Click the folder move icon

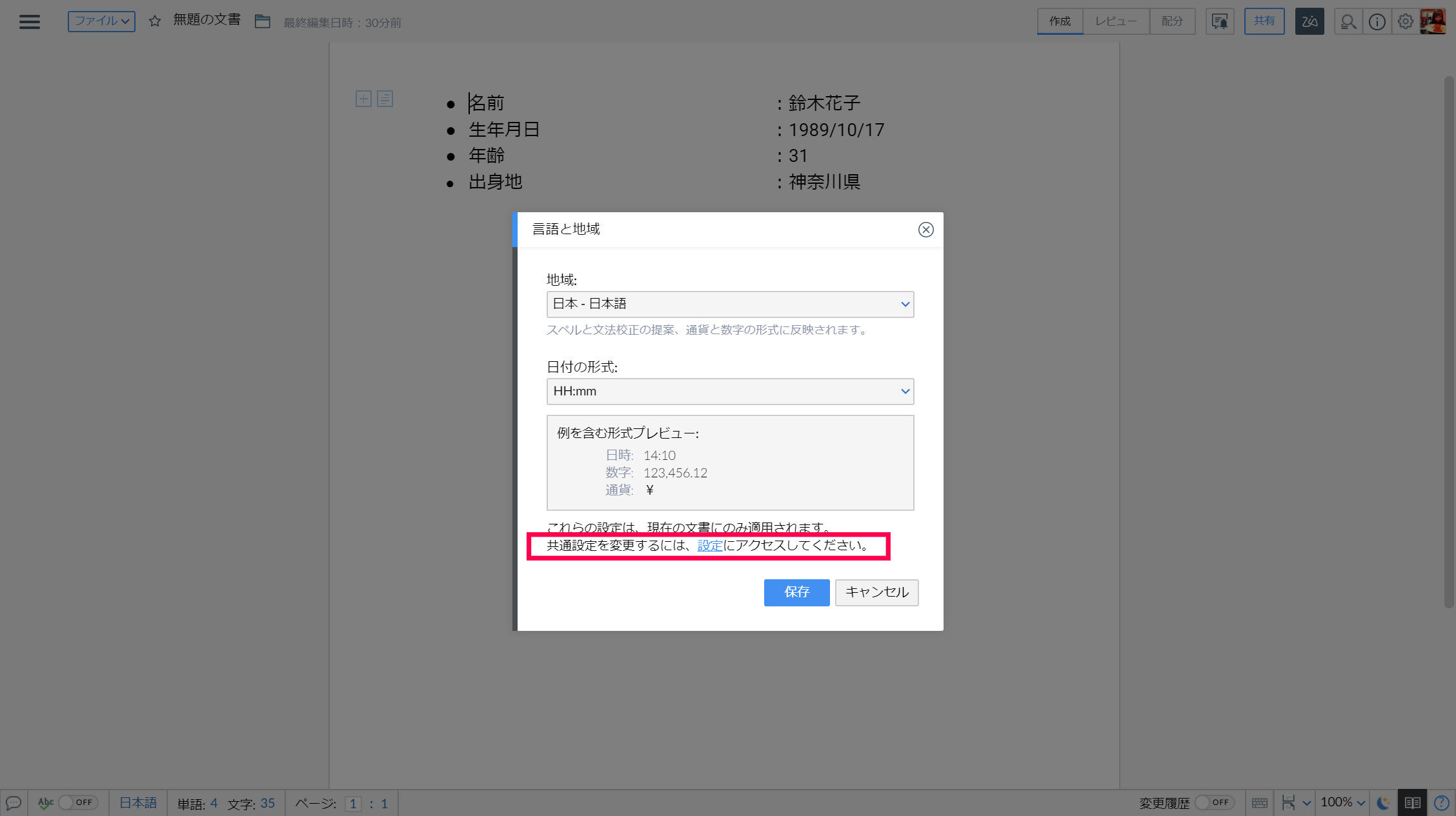pyautogui.click(x=262, y=21)
